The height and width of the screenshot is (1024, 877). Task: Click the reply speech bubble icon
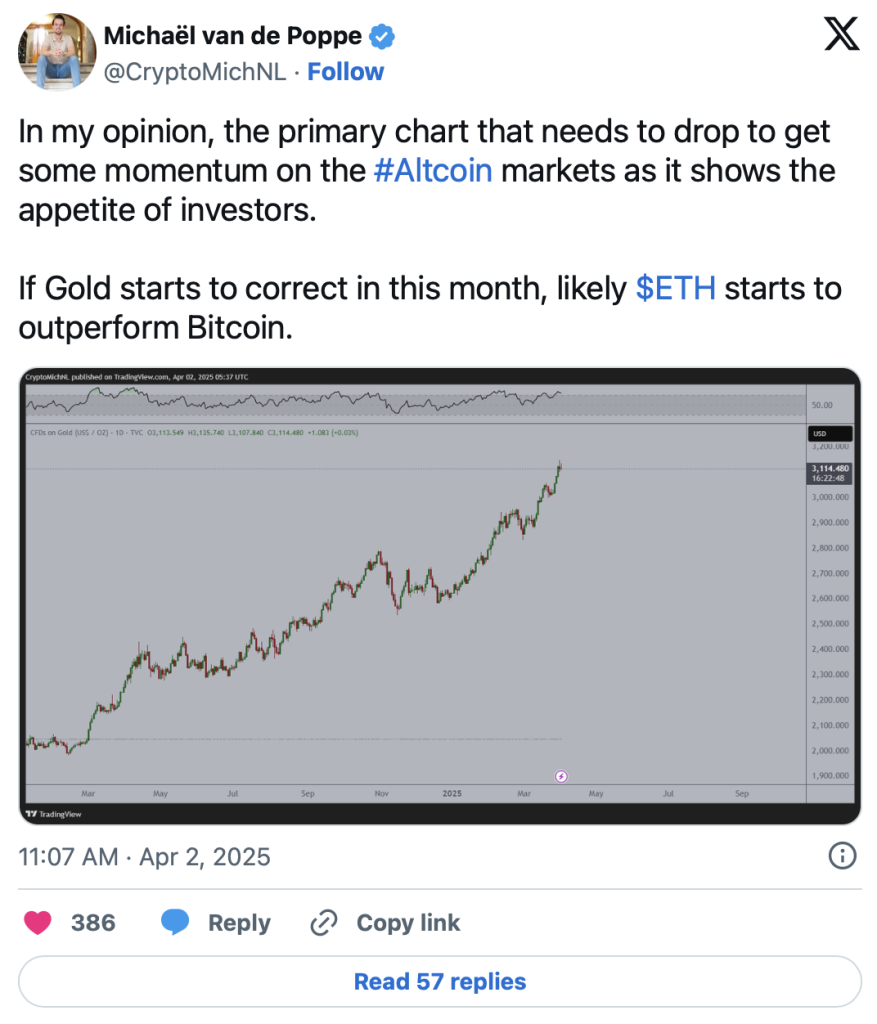[x=176, y=922]
